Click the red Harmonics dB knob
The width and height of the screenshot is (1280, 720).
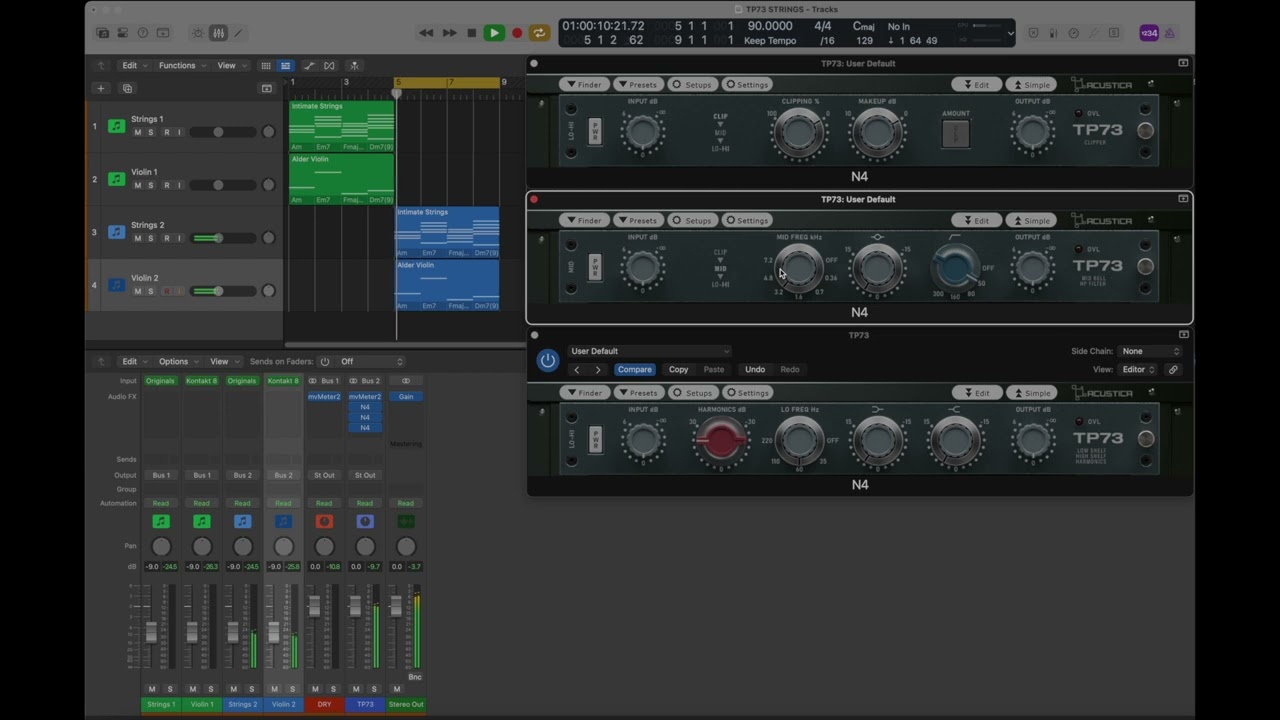[x=721, y=439]
